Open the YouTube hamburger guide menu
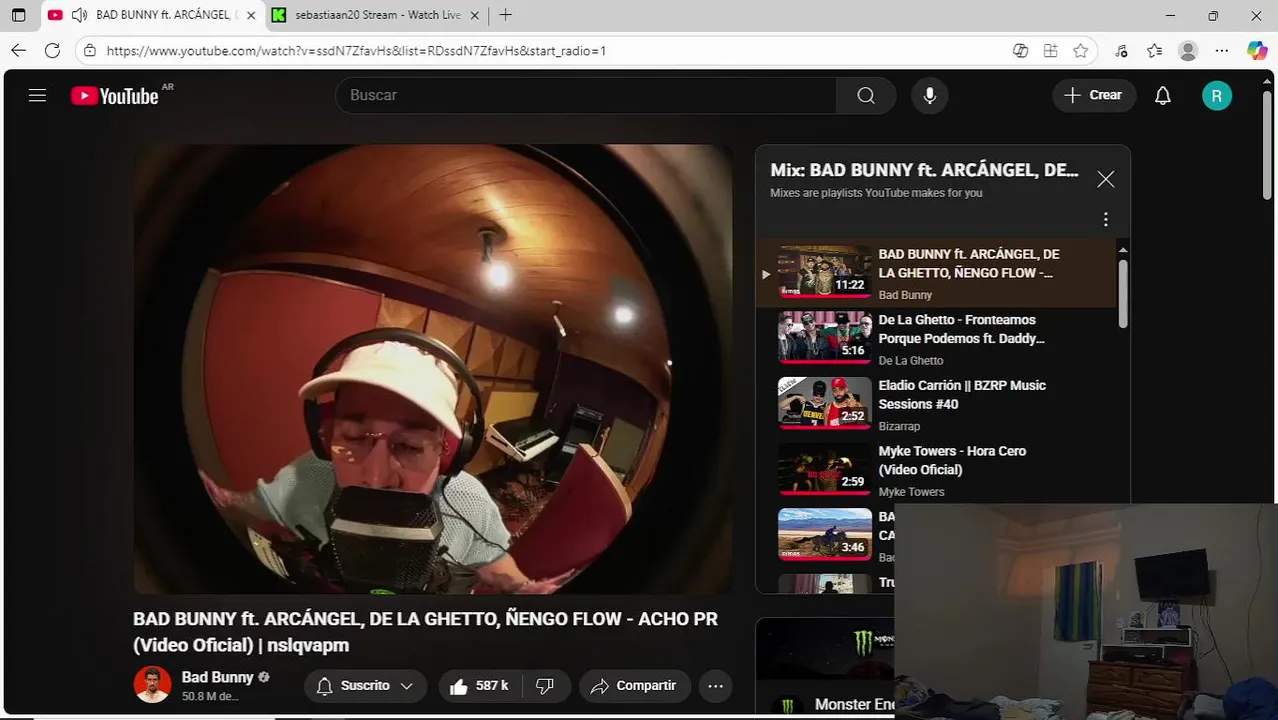1278x720 pixels. 37,95
